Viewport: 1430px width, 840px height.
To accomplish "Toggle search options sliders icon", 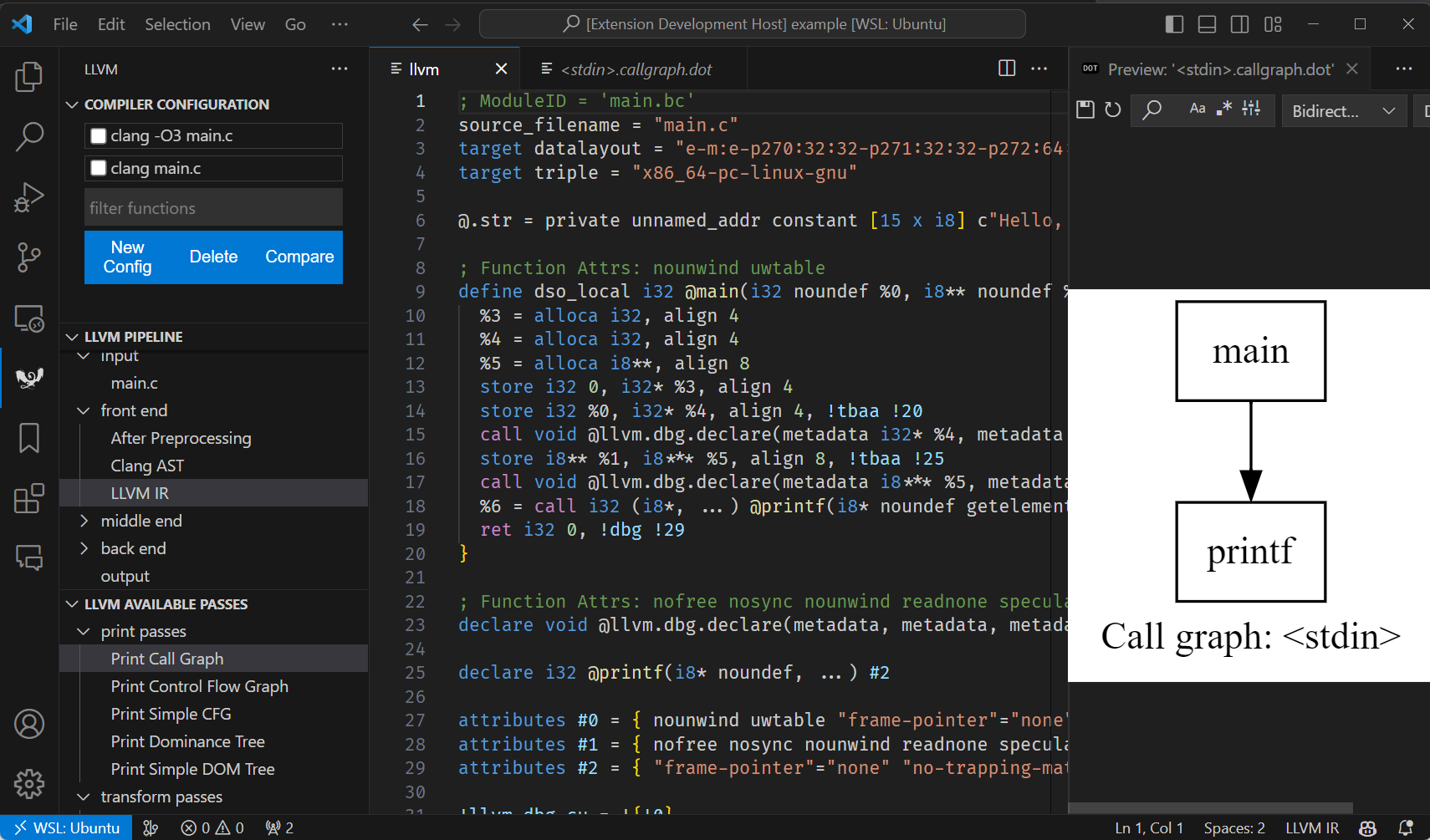I will pyautogui.click(x=1251, y=108).
